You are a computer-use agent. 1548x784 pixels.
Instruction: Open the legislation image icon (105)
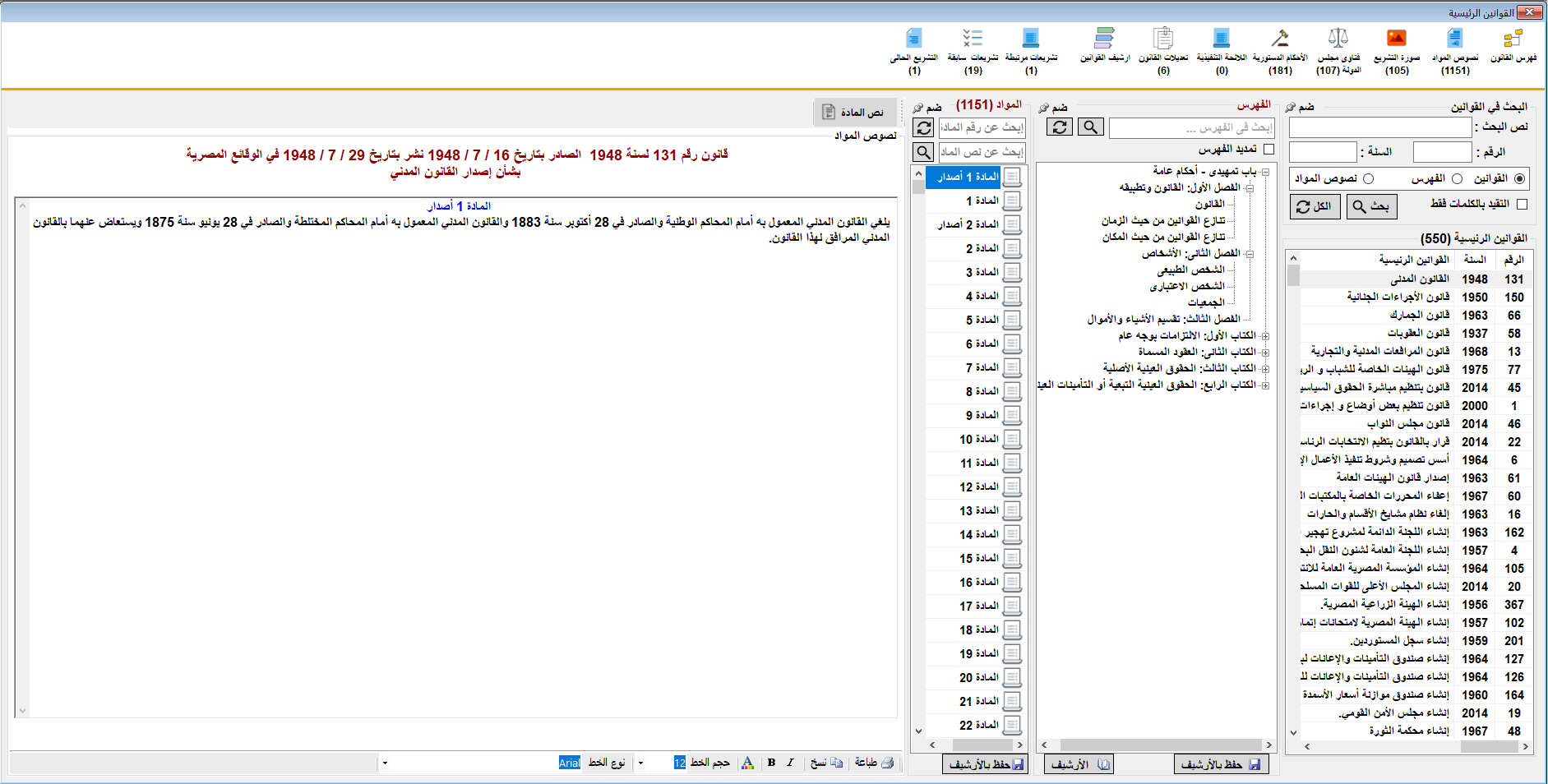click(x=1397, y=39)
